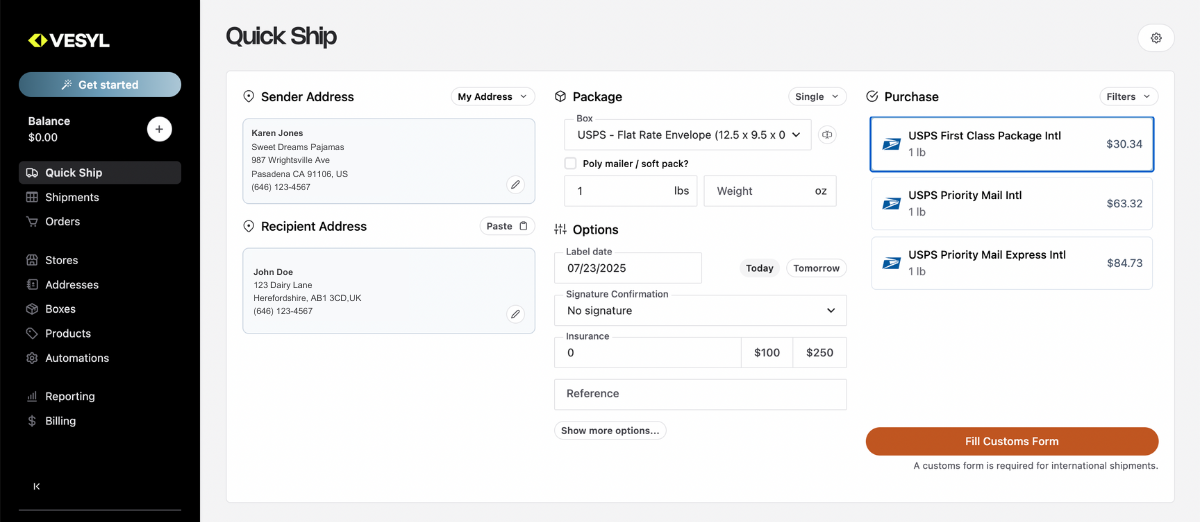
Task: Select USPS Priority Mail Intl rate
Action: 1012,204
